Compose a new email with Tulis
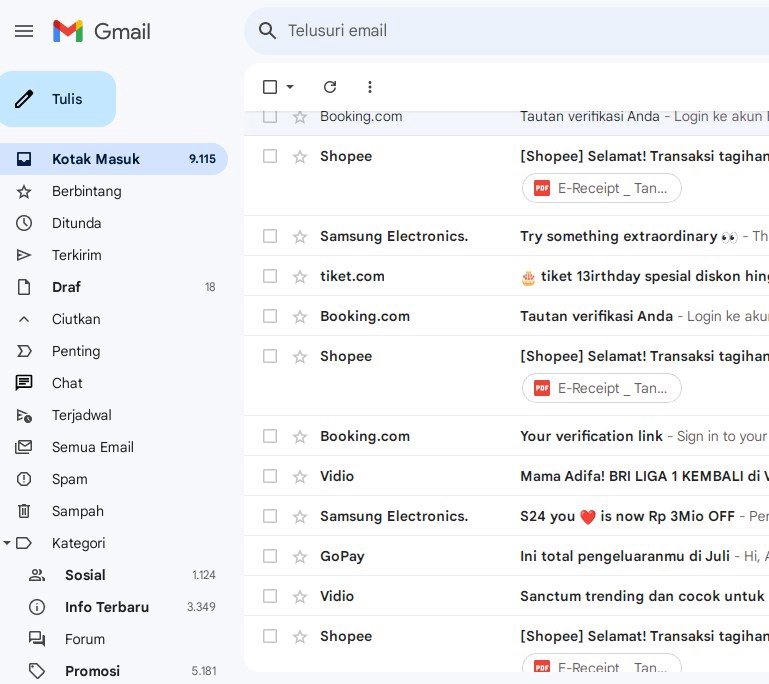 pos(58,99)
